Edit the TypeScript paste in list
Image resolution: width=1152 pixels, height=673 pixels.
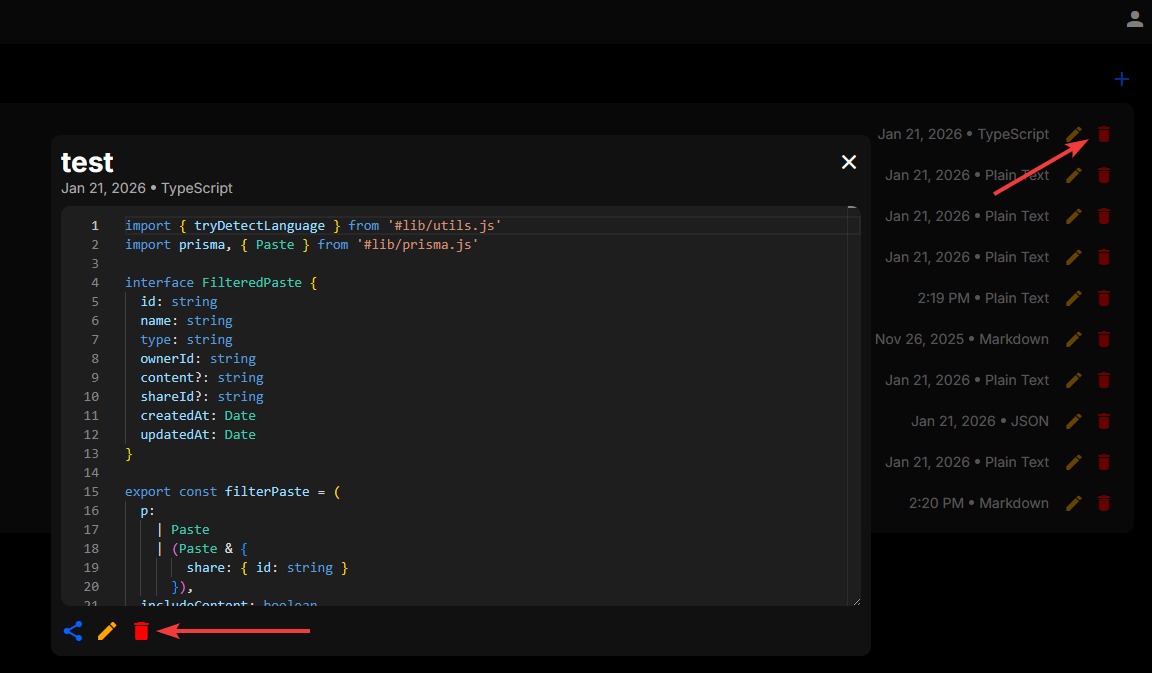coord(1074,134)
